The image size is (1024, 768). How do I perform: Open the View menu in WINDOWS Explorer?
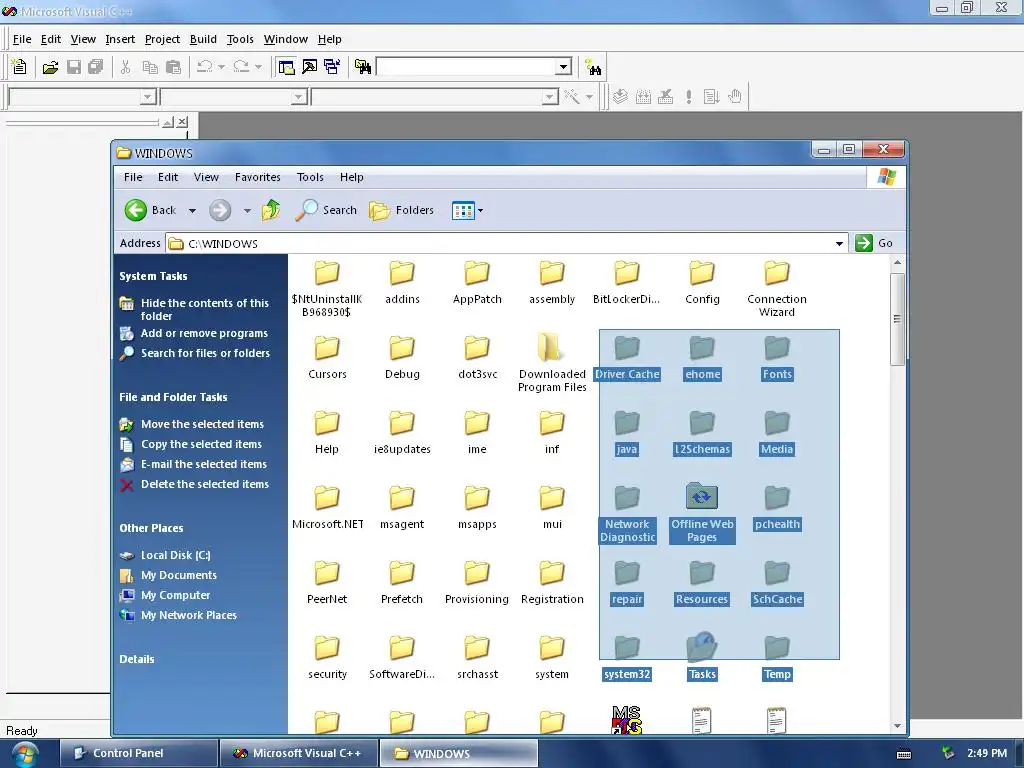tap(206, 177)
